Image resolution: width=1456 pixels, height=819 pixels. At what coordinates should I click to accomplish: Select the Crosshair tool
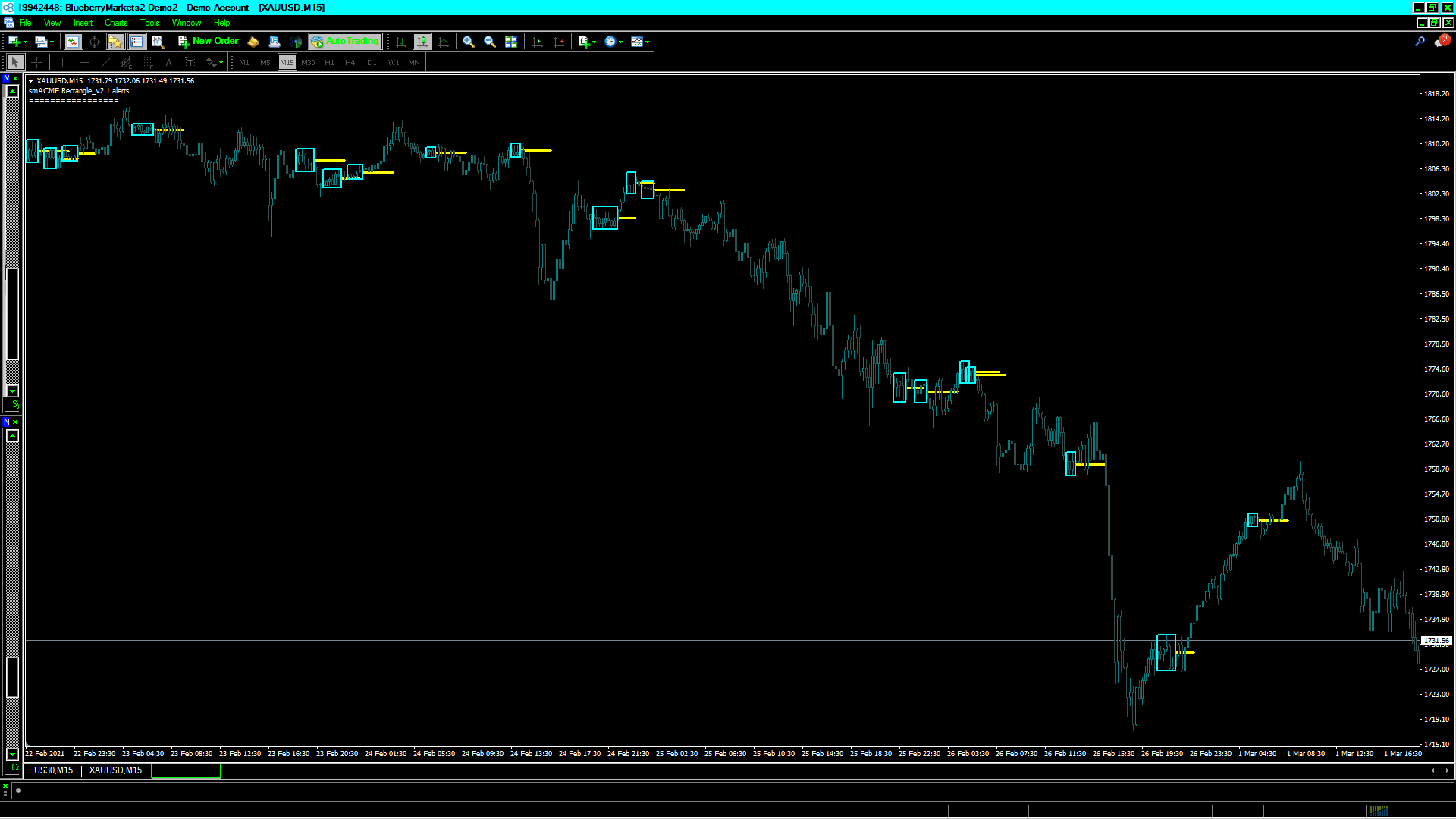(x=36, y=63)
